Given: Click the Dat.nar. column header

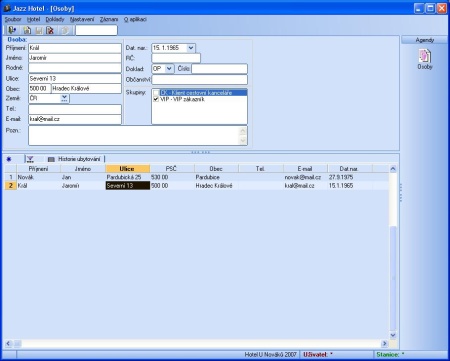Looking at the screenshot, I should (x=349, y=169).
